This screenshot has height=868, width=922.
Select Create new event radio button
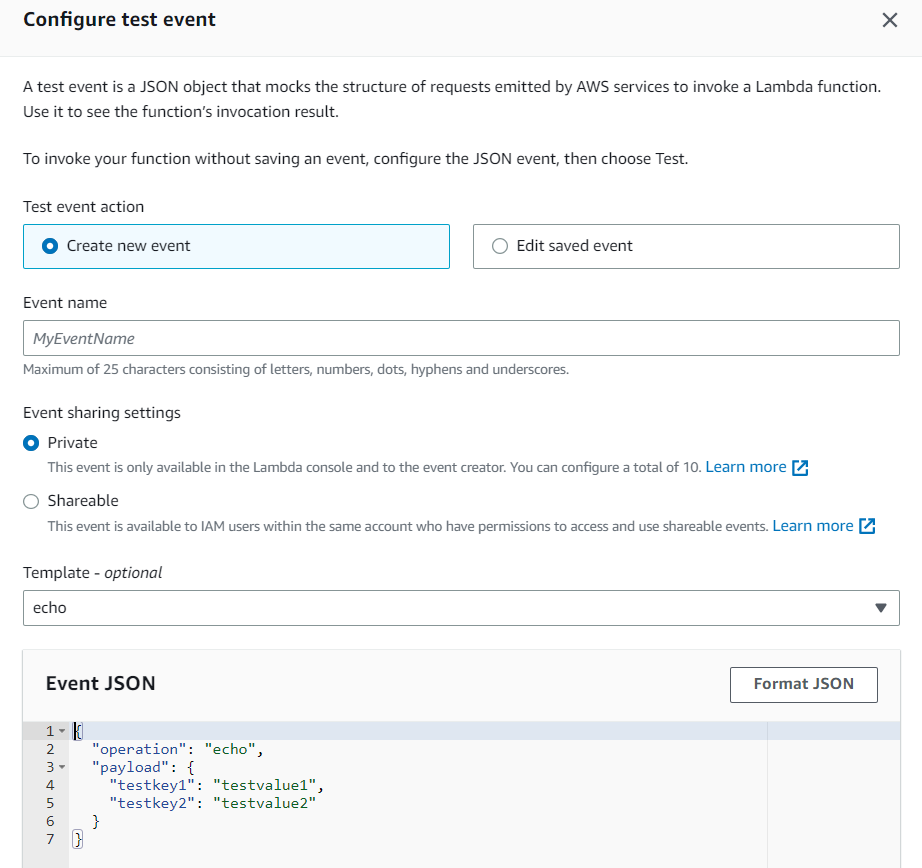click(50, 246)
